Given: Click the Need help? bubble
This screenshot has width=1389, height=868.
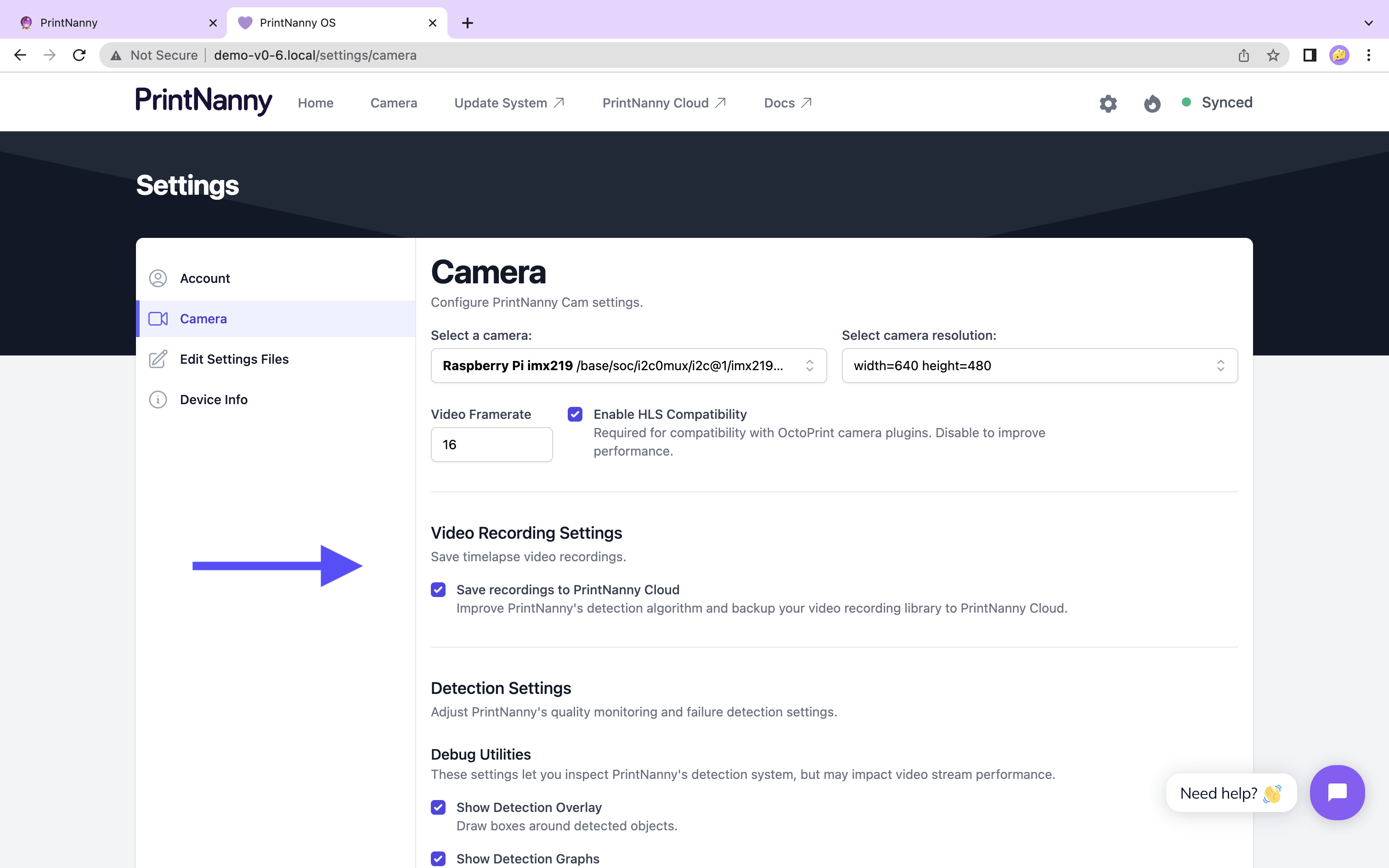Looking at the screenshot, I should tap(1231, 794).
